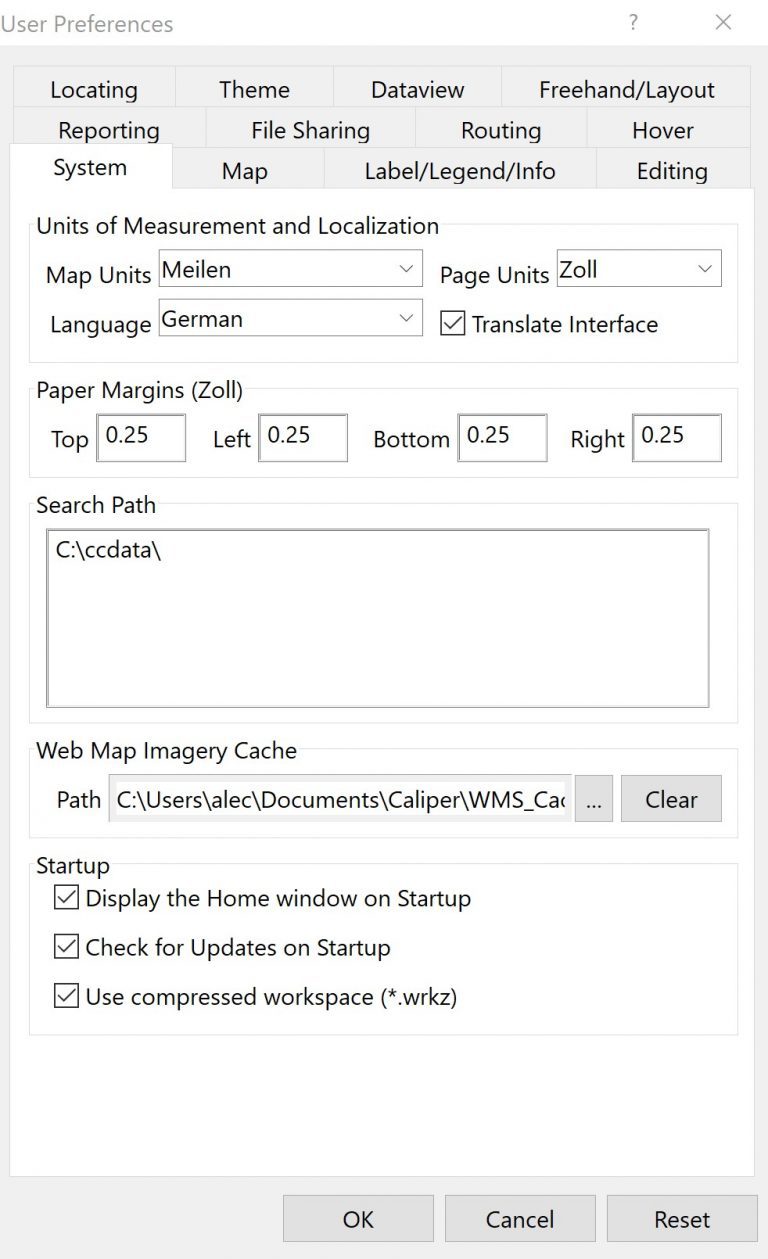The width and height of the screenshot is (768, 1259).
Task: Expand the Language selection dropdown
Action: [x=406, y=318]
